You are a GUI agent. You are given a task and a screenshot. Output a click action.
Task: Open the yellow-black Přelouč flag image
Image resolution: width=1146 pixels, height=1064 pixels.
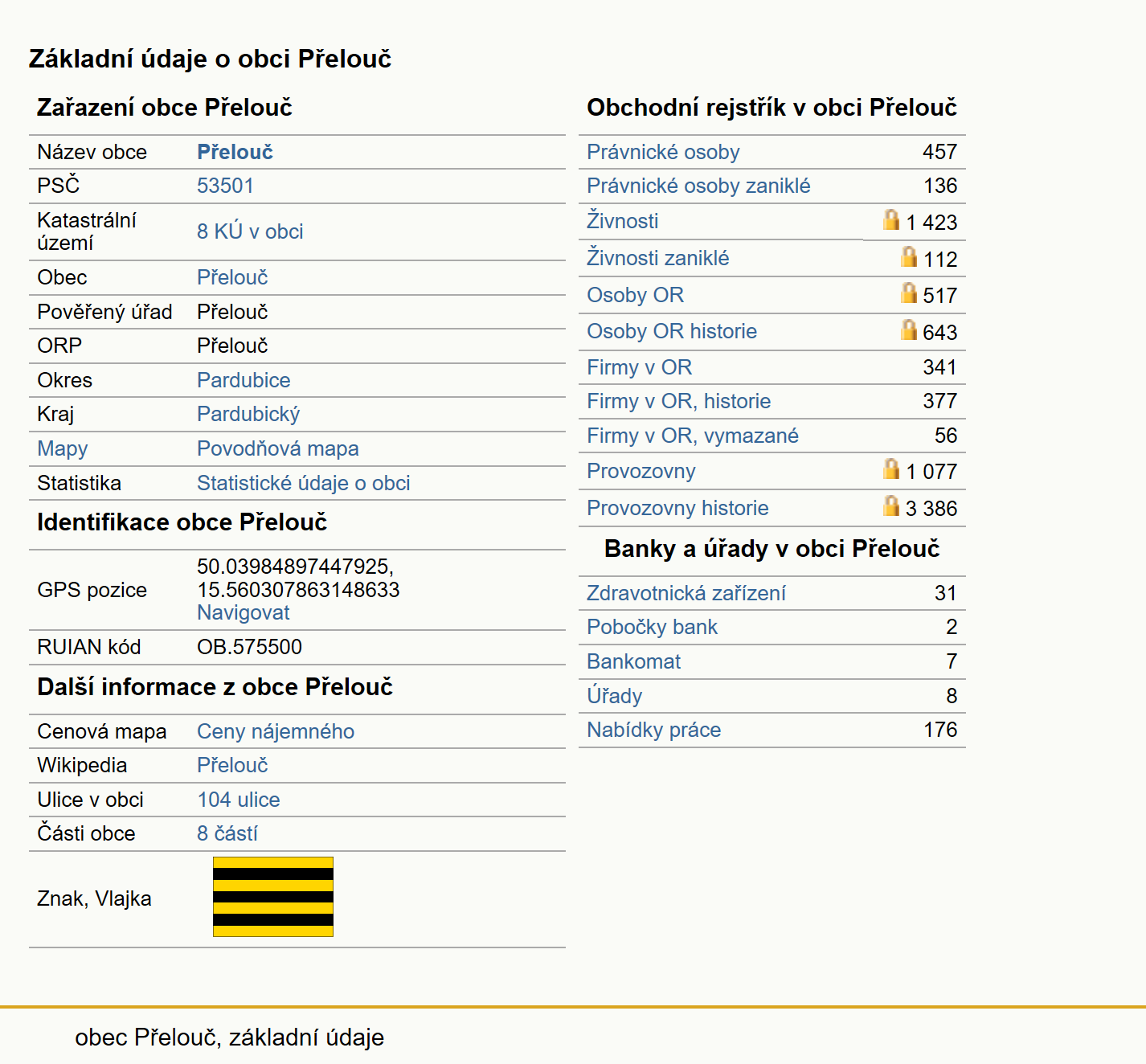(273, 897)
